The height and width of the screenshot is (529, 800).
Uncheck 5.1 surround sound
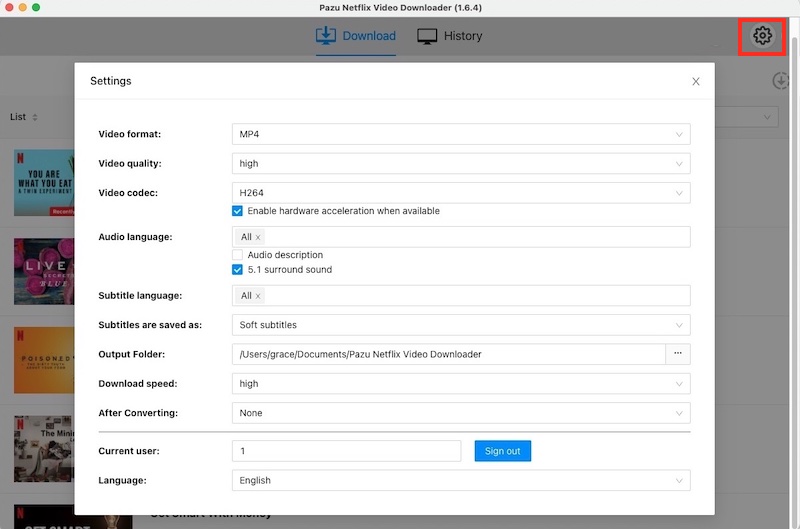pos(237,269)
